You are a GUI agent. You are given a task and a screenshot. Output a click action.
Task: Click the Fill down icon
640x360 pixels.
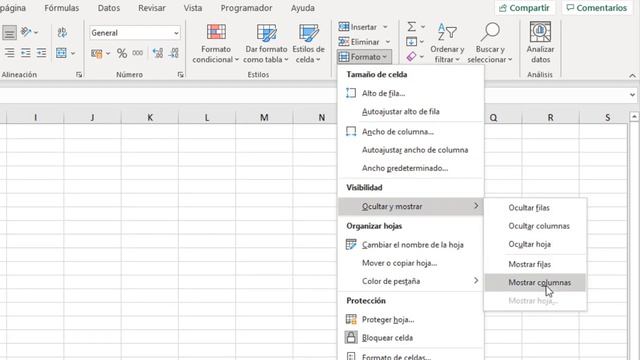coord(411,42)
